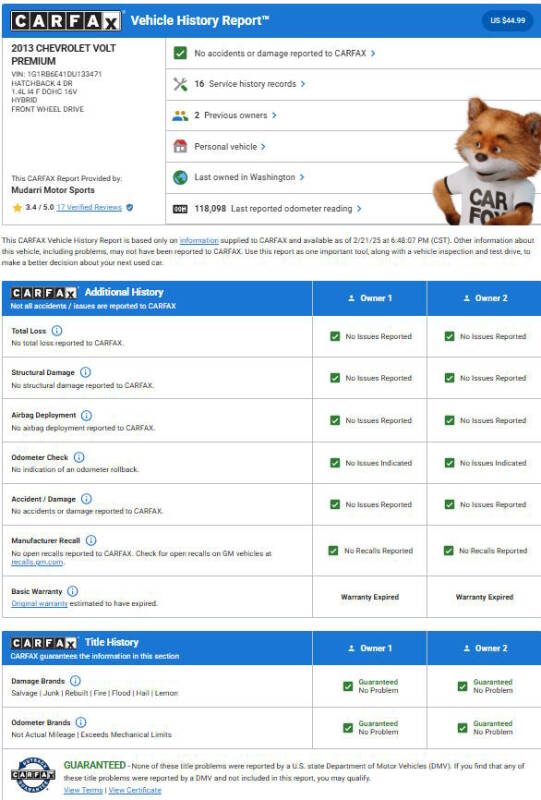
Task: Click Owner 2 Structural Damage checkmark
Action: click(x=449, y=378)
